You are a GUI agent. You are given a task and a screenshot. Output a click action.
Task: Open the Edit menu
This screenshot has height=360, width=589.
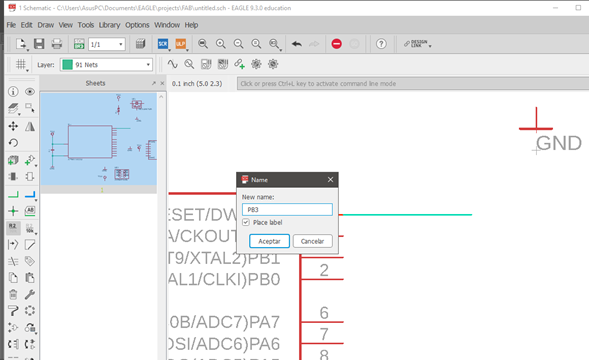[26, 25]
